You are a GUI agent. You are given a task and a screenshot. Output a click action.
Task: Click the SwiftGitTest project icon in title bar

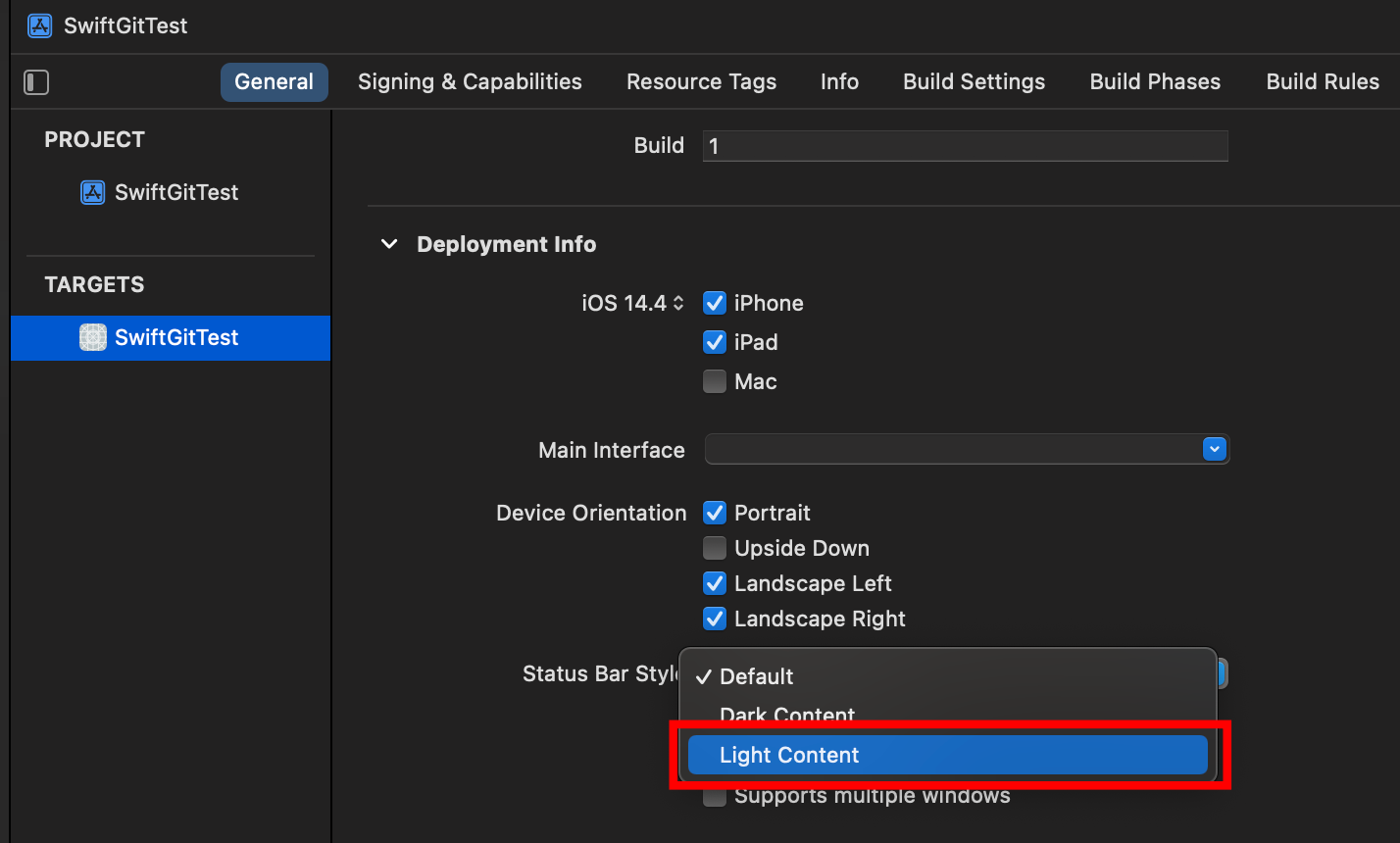[39, 25]
